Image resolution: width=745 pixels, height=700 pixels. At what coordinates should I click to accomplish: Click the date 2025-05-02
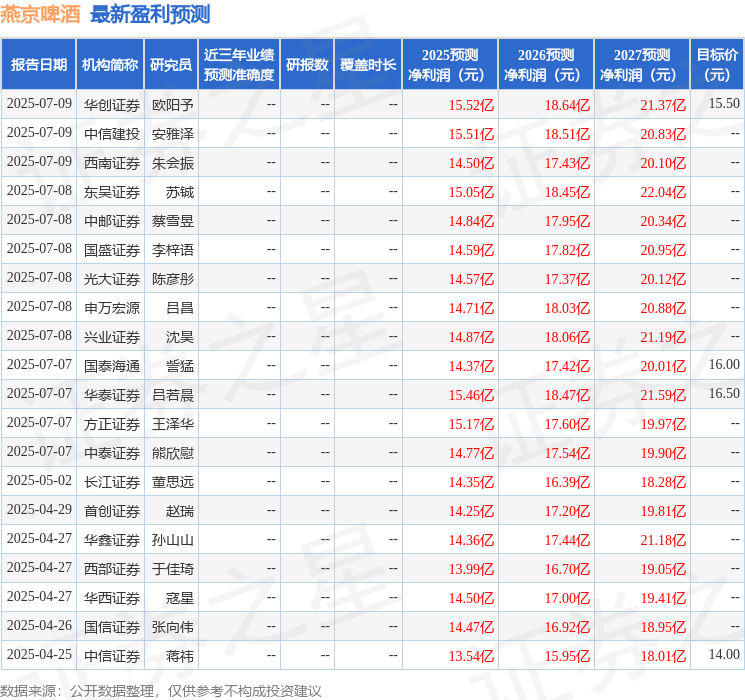point(39,480)
